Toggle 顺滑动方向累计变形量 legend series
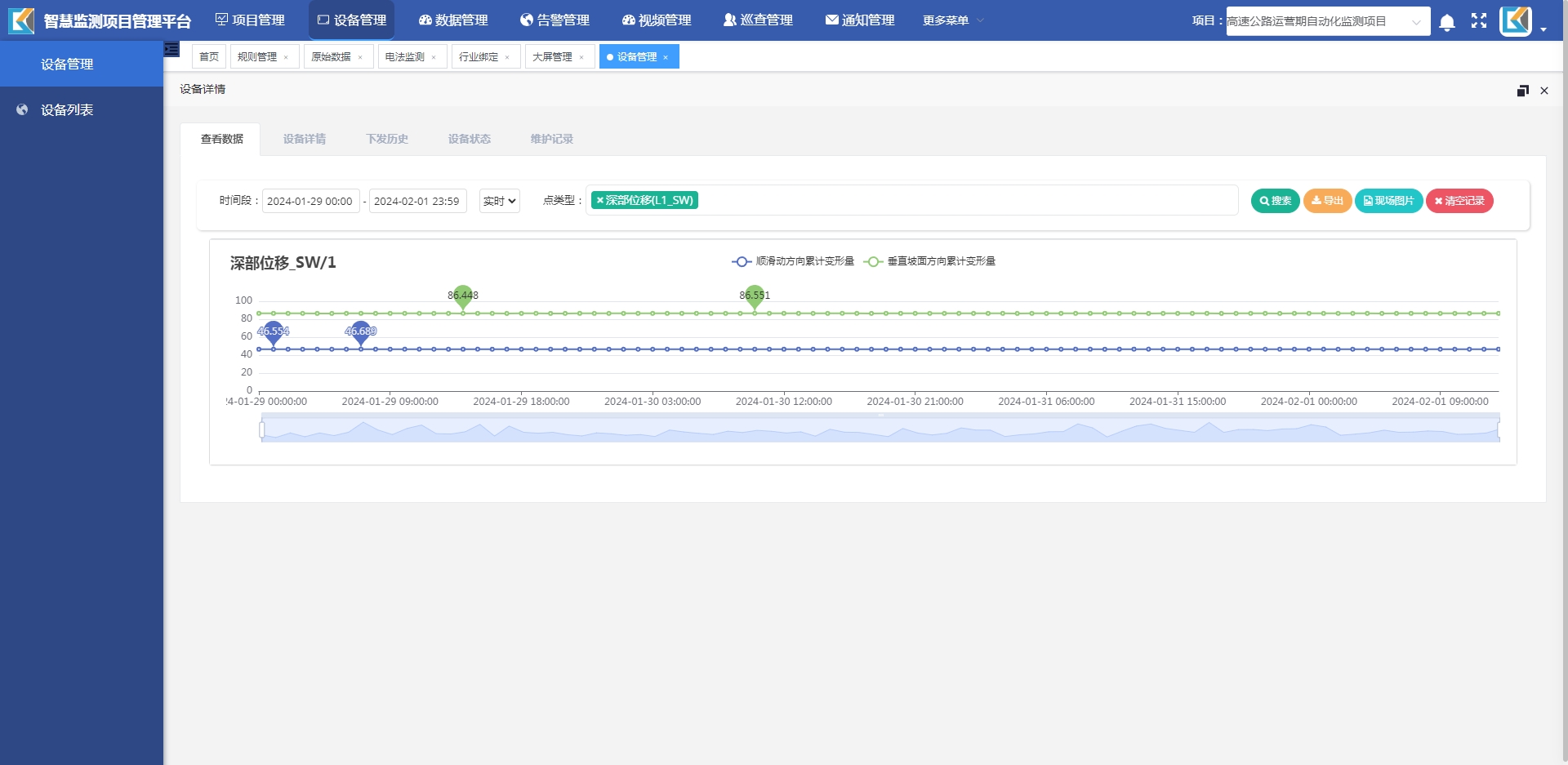Screen dimensions: 1568x765 coord(793,261)
